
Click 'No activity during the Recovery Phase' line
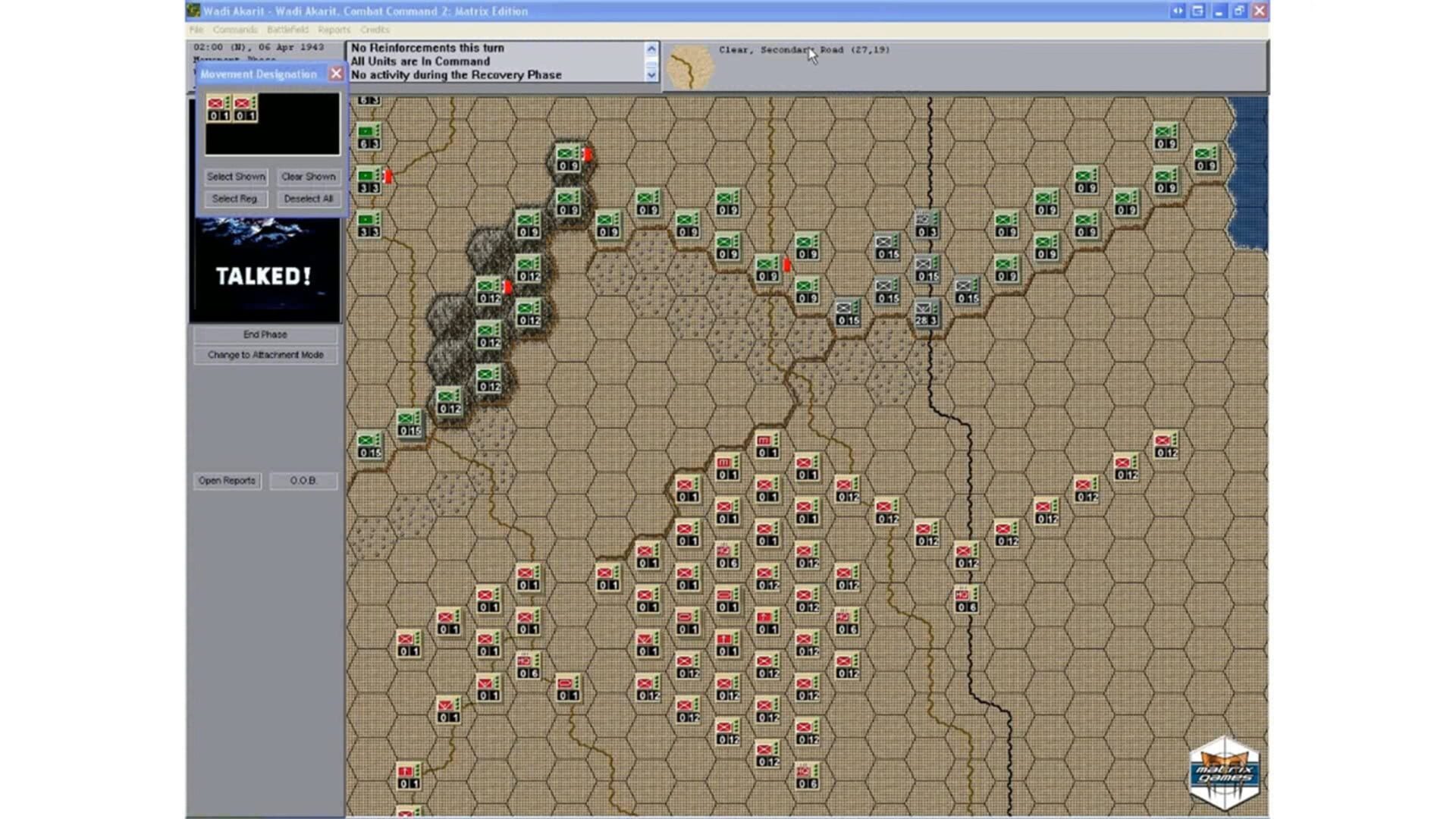pyautogui.click(x=456, y=75)
